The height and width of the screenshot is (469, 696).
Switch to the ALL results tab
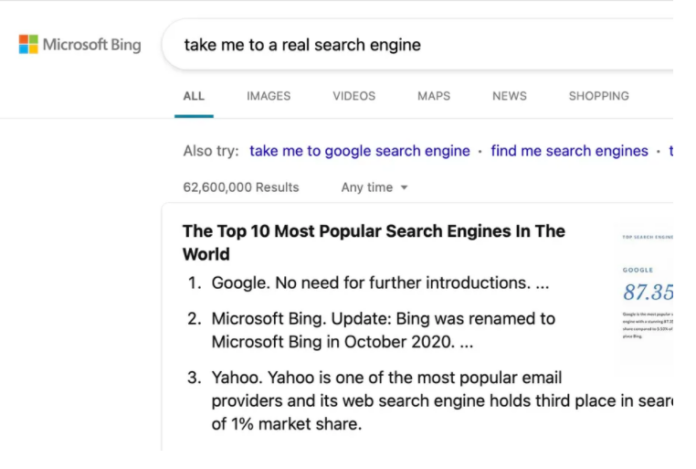[x=194, y=96]
